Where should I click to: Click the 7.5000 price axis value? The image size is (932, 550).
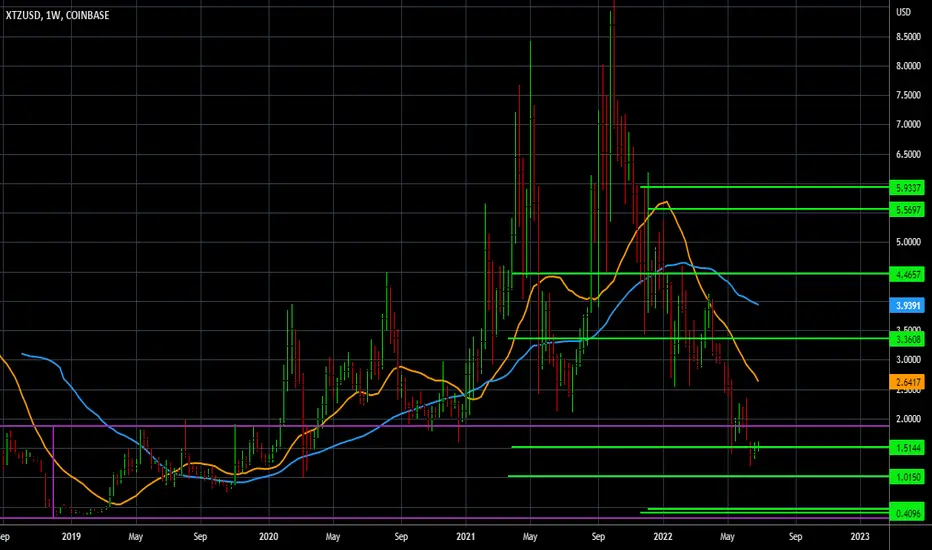(x=908, y=95)
